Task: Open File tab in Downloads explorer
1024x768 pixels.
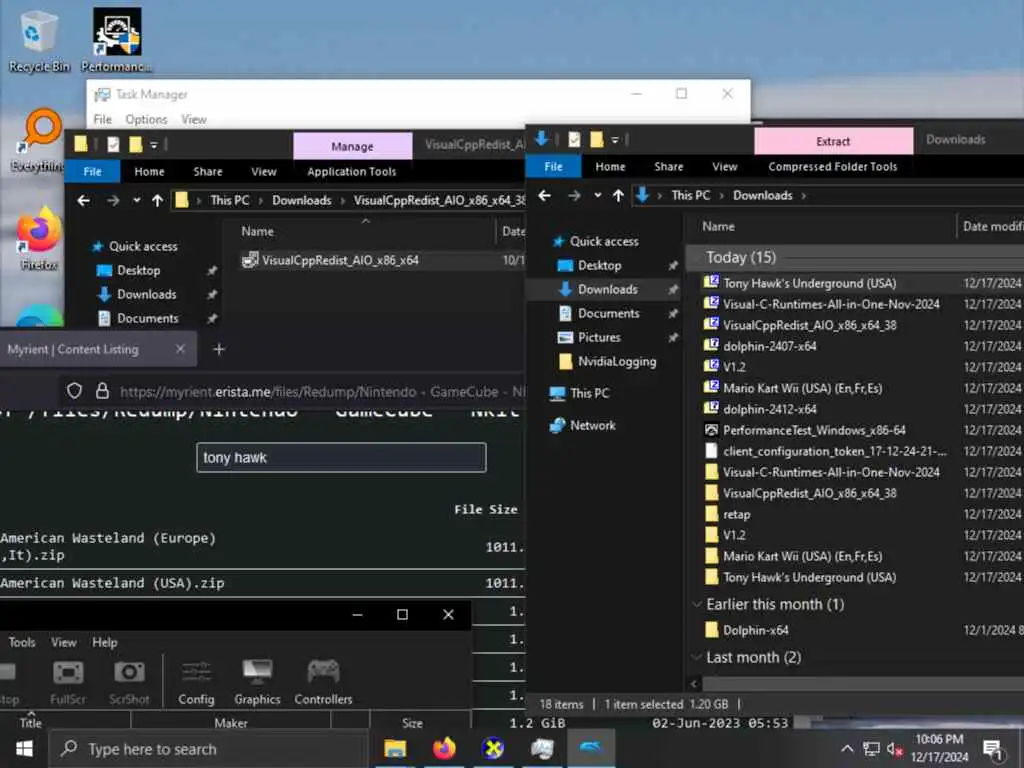Action: click(x=553, y=167)
